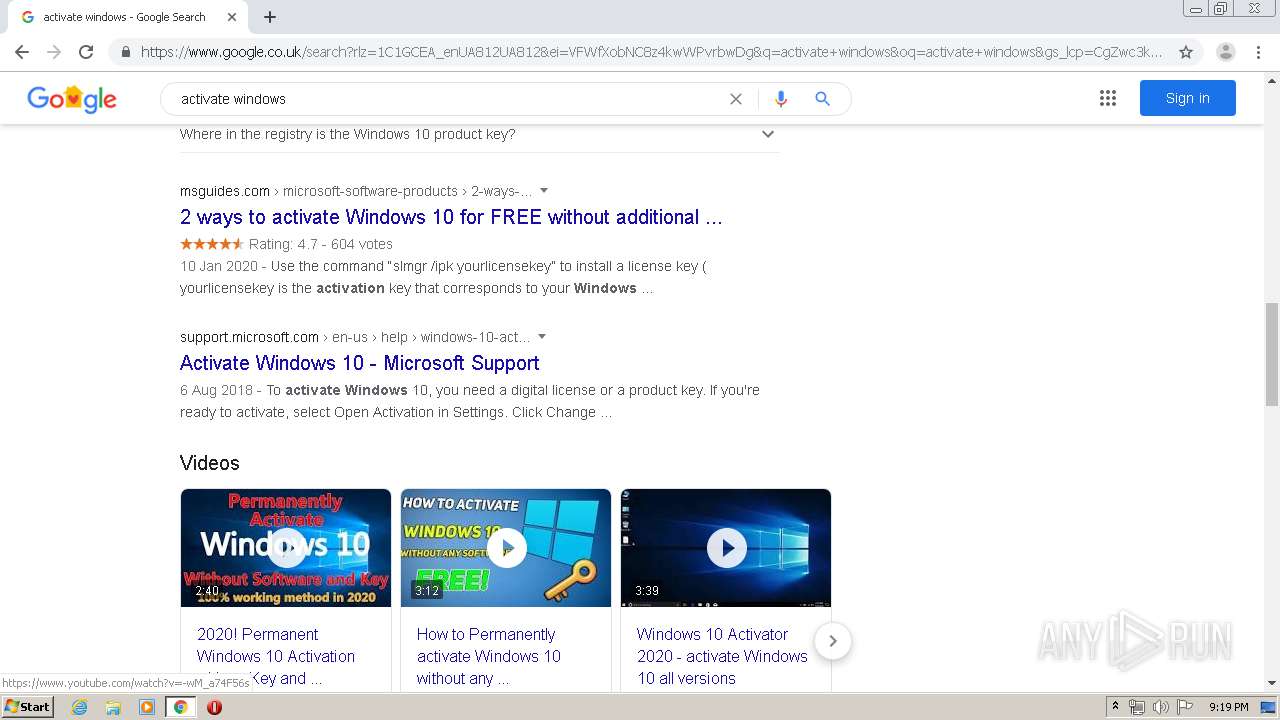Click the 'Rating: 4.7 - 604 votes' text
This screenshot has width=1280, height=720.
321,244
